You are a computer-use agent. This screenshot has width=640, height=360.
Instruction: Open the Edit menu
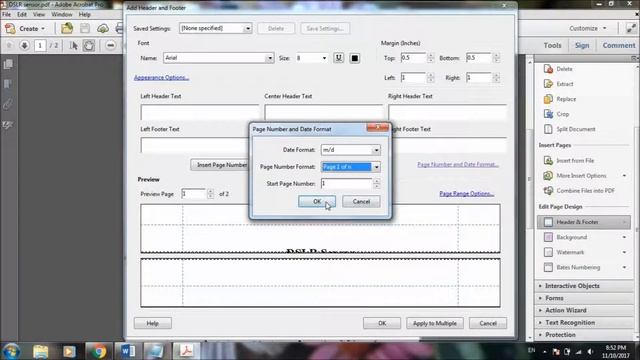click(22, 14)
